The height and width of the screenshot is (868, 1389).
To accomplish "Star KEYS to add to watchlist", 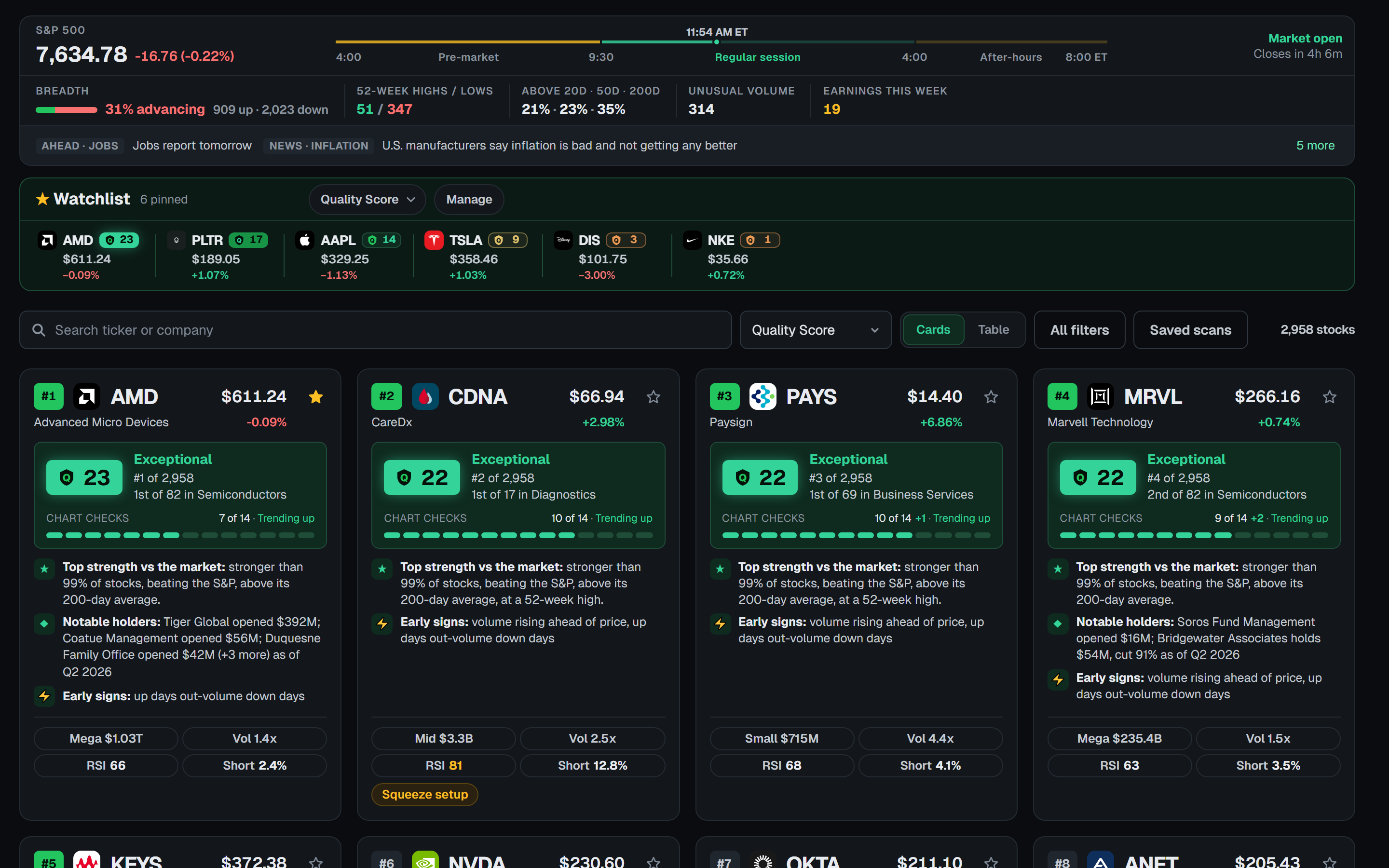I will (x=316, y=862).
